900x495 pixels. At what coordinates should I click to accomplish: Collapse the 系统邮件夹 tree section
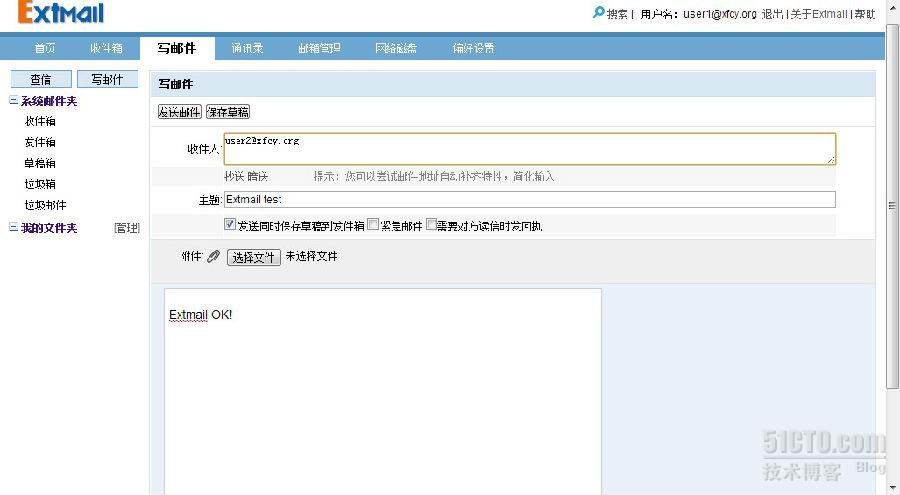coord(13,100)
